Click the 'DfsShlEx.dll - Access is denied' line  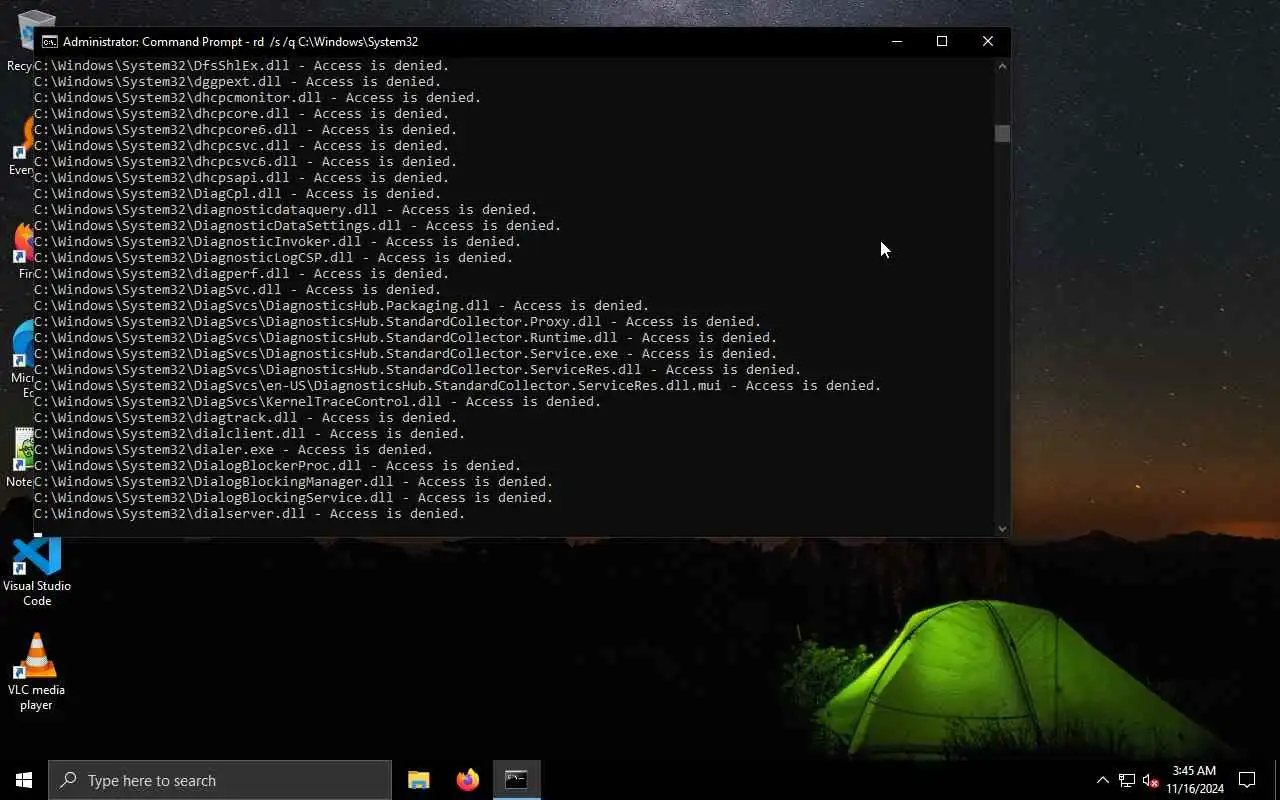pos(241,65)
